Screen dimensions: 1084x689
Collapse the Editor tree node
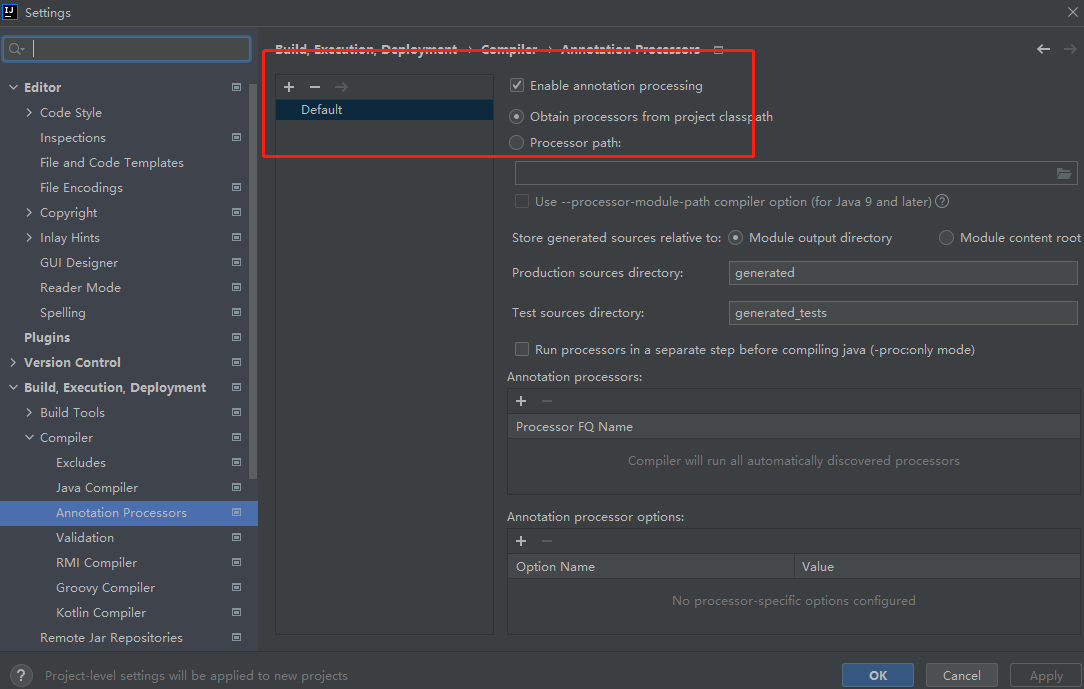13,87
